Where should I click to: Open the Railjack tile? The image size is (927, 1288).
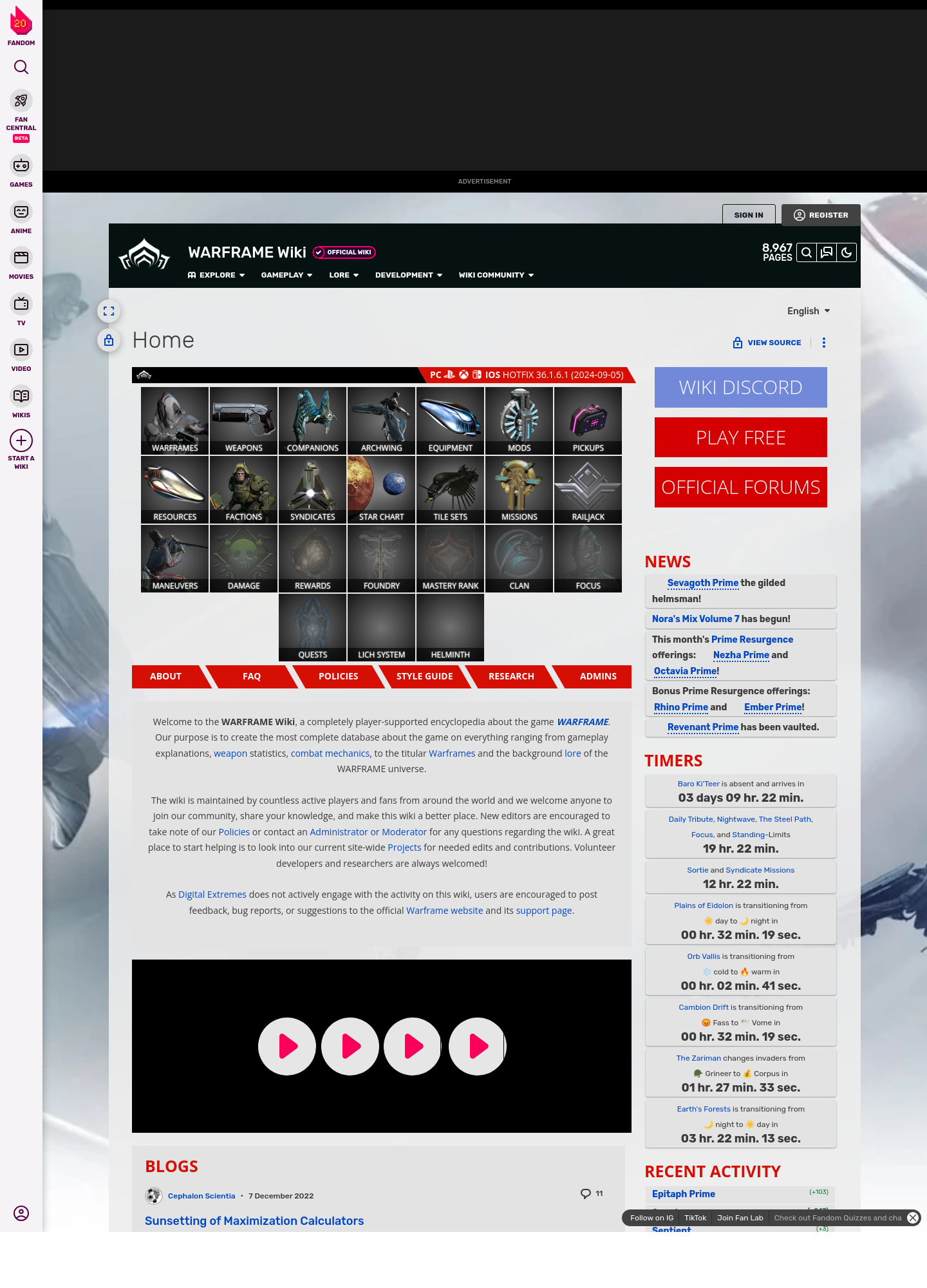pos(588,490)
